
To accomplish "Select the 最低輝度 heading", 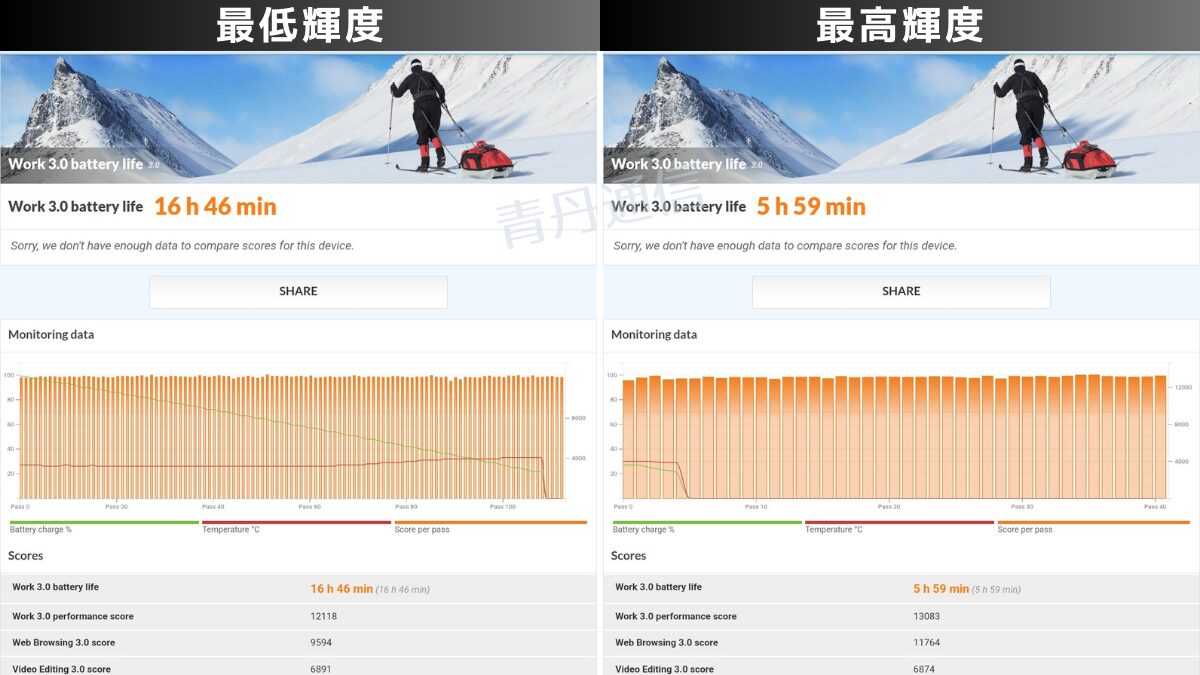I will (300, 25).
